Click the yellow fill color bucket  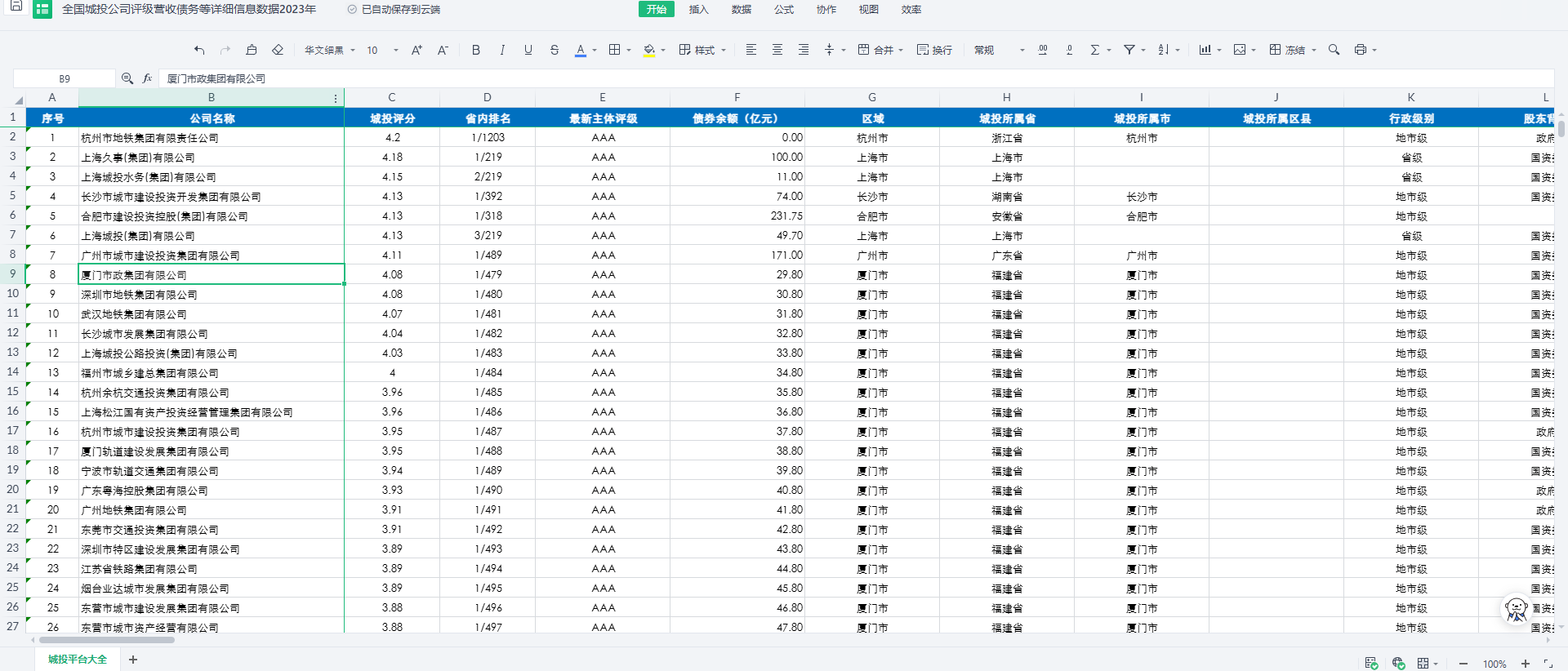click(x=649, y=50)
